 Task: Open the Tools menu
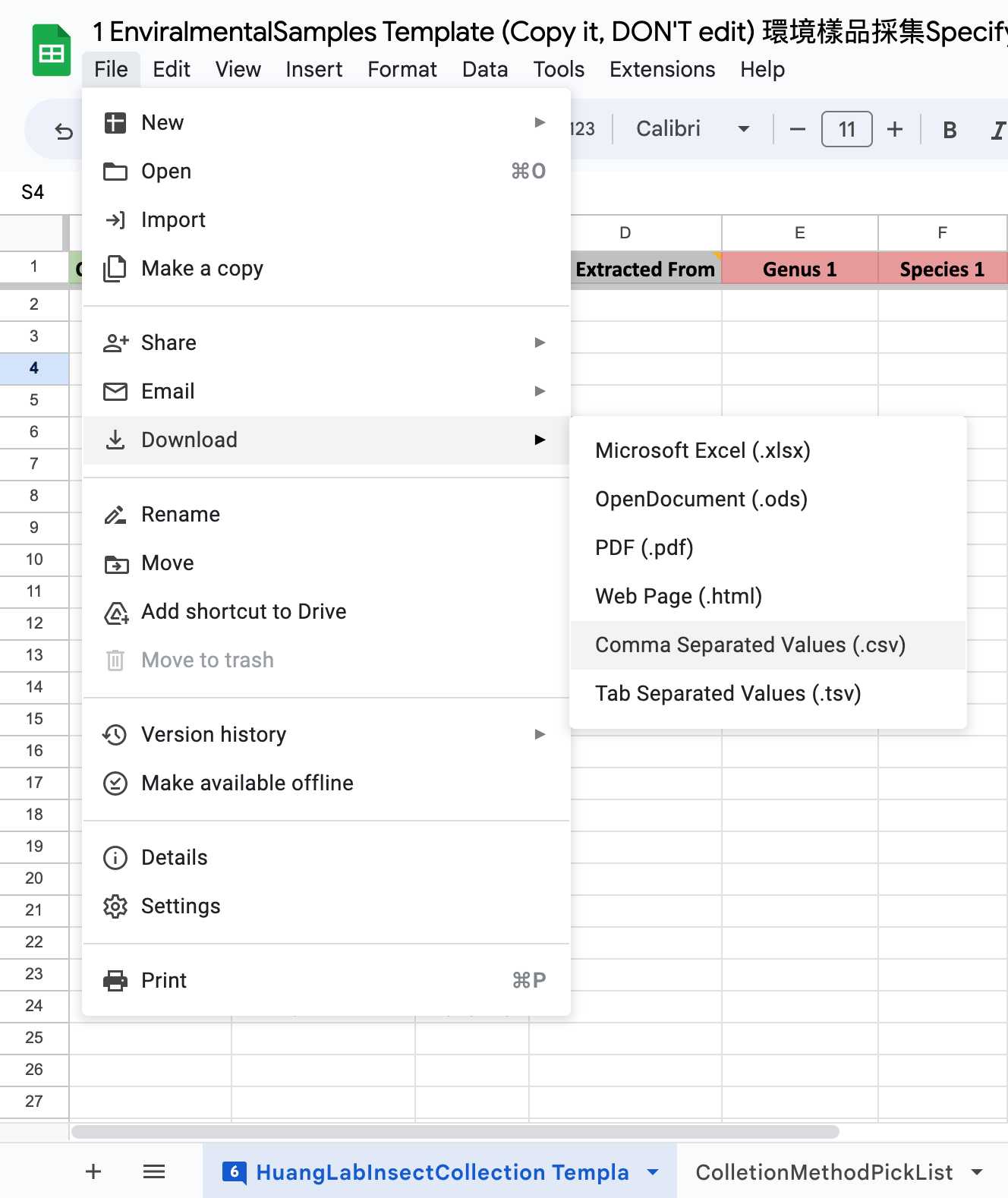pyautogui.click(x=559, y=69)
